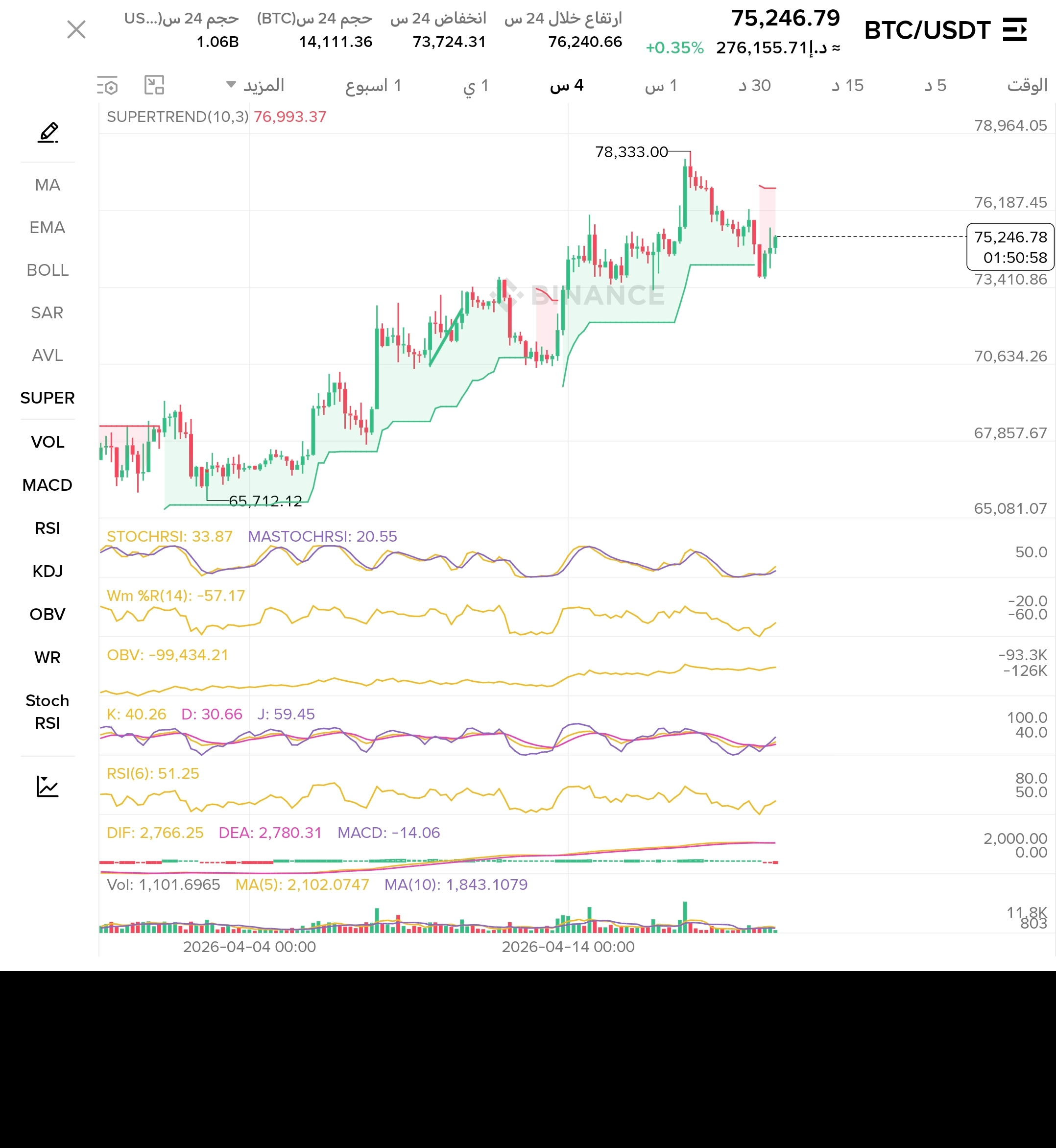Viewport: 1056px width, 1148px height.
Task: Toggle the MA indicator
Action: tap(48, 185)
